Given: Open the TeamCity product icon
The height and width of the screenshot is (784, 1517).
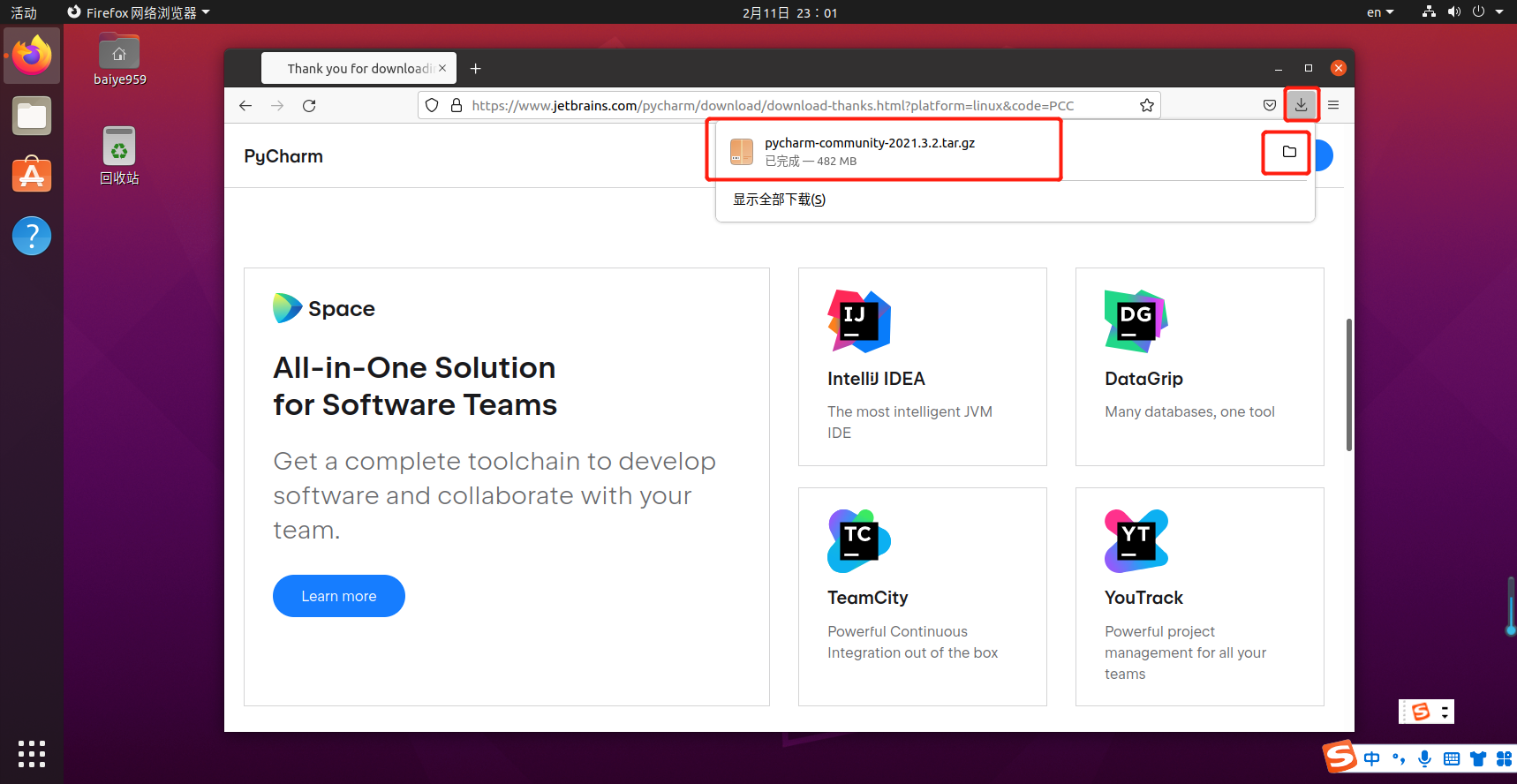Looking at the screenshot, I should [x=859, y=541].
